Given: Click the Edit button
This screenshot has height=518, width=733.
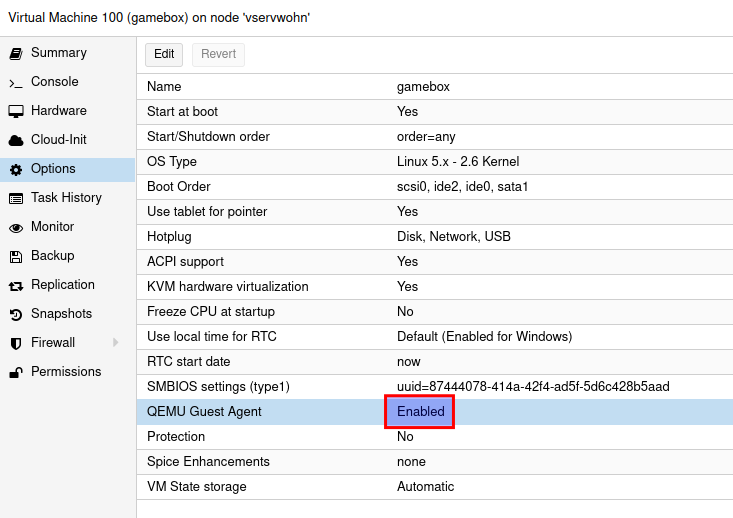Looking at the screenshot, I should pyautogui.click(x=164, y=54).
